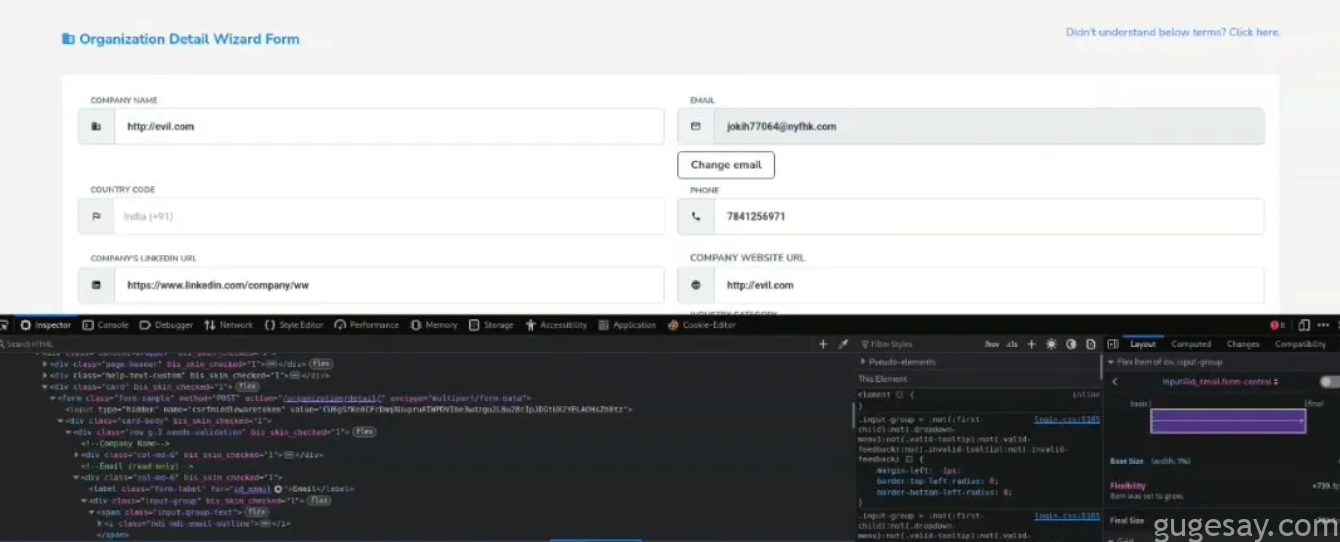Open the Country Code dropdown
This screenshot has height=542, width=1340.
click(388, 216)
